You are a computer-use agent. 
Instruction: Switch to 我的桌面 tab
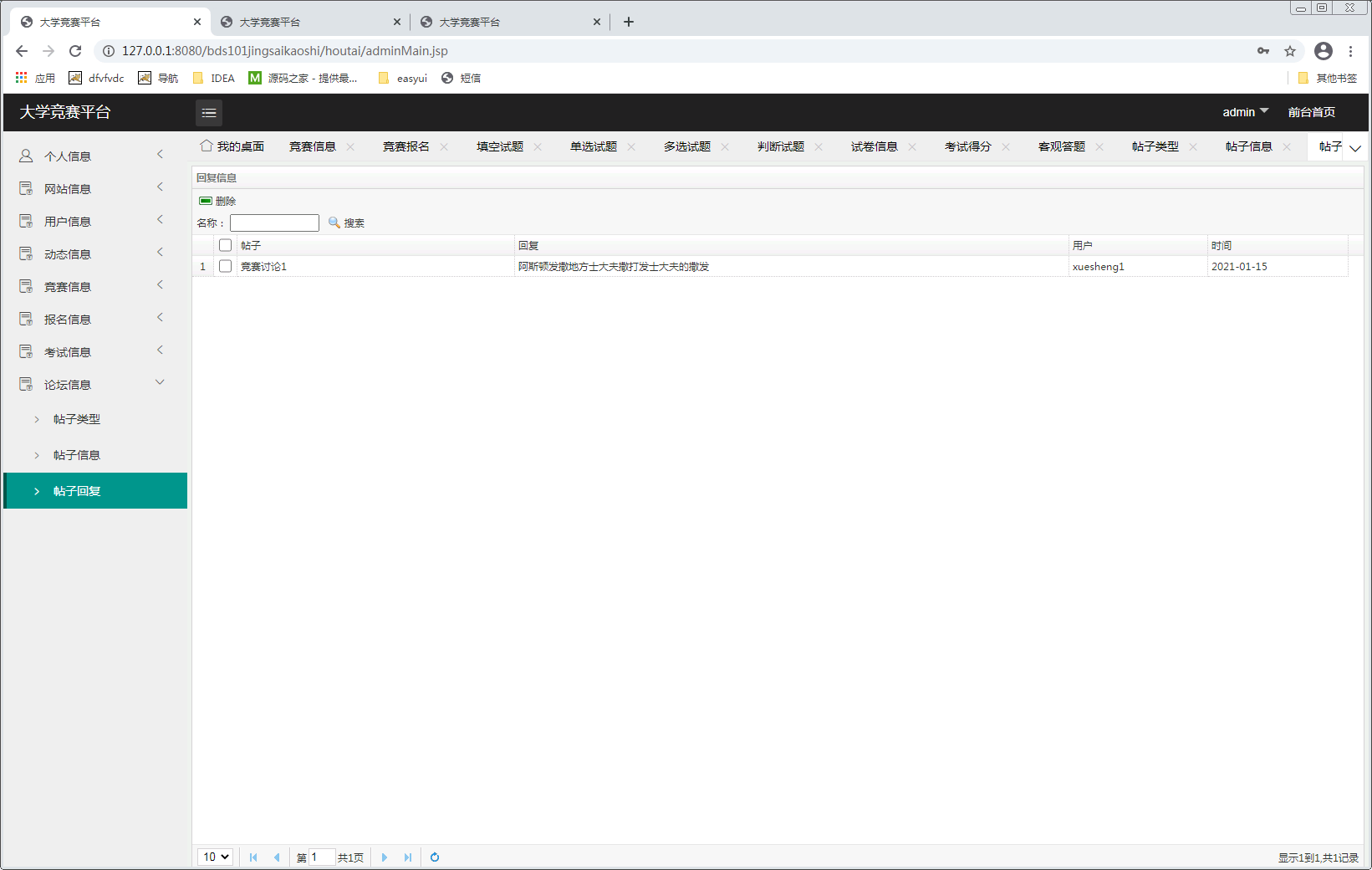(x=232, y=146)
